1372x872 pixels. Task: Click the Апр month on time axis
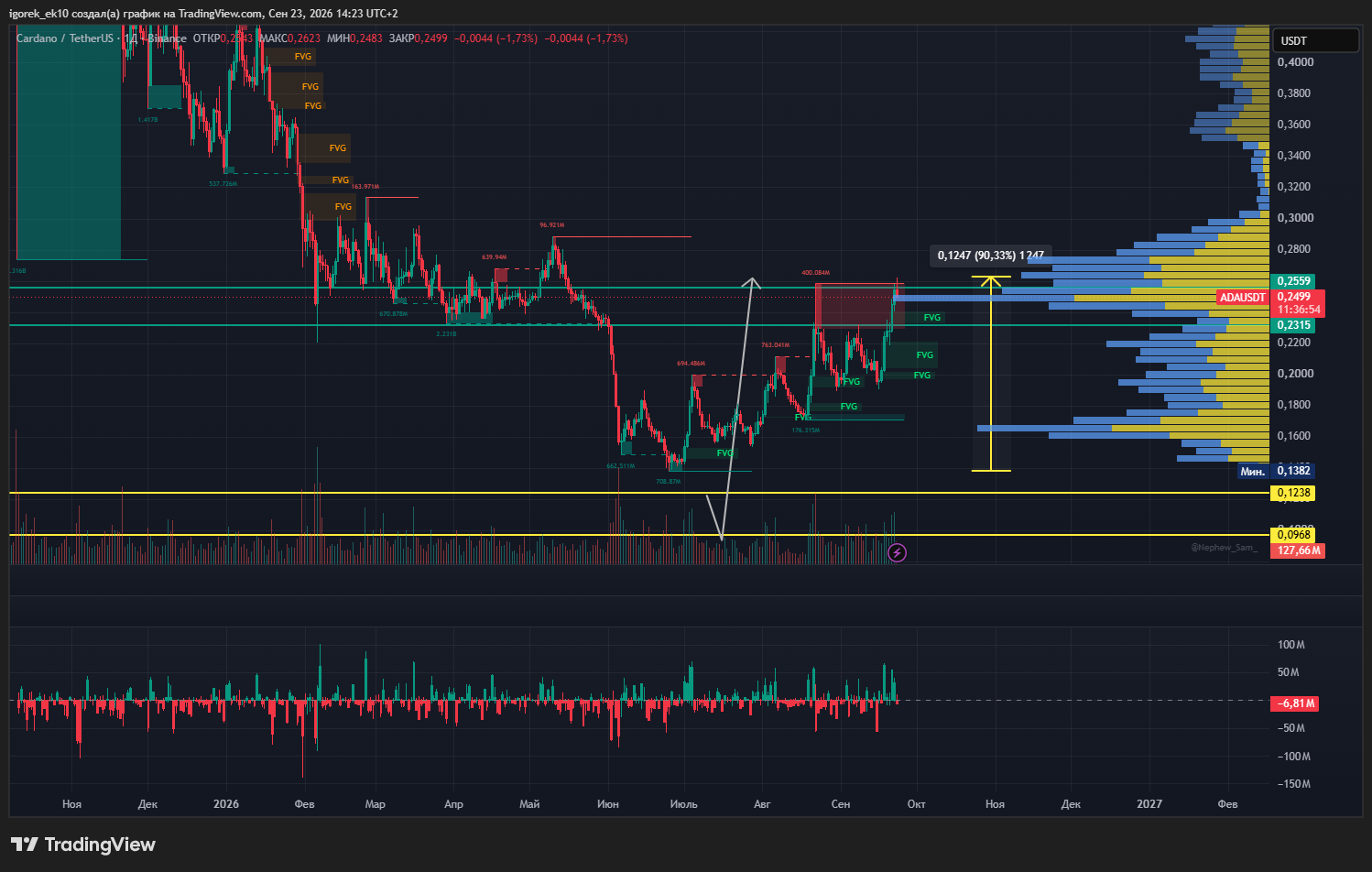coord(453,804)
